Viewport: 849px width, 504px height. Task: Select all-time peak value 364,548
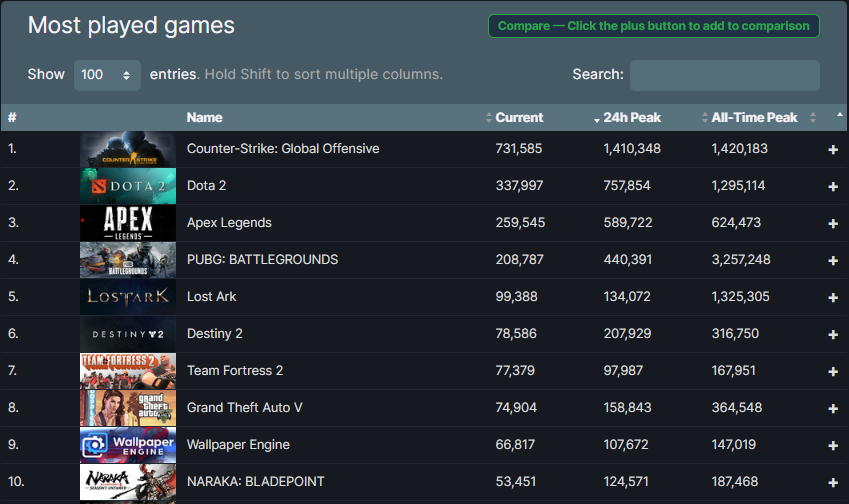[x=736, y=408]
